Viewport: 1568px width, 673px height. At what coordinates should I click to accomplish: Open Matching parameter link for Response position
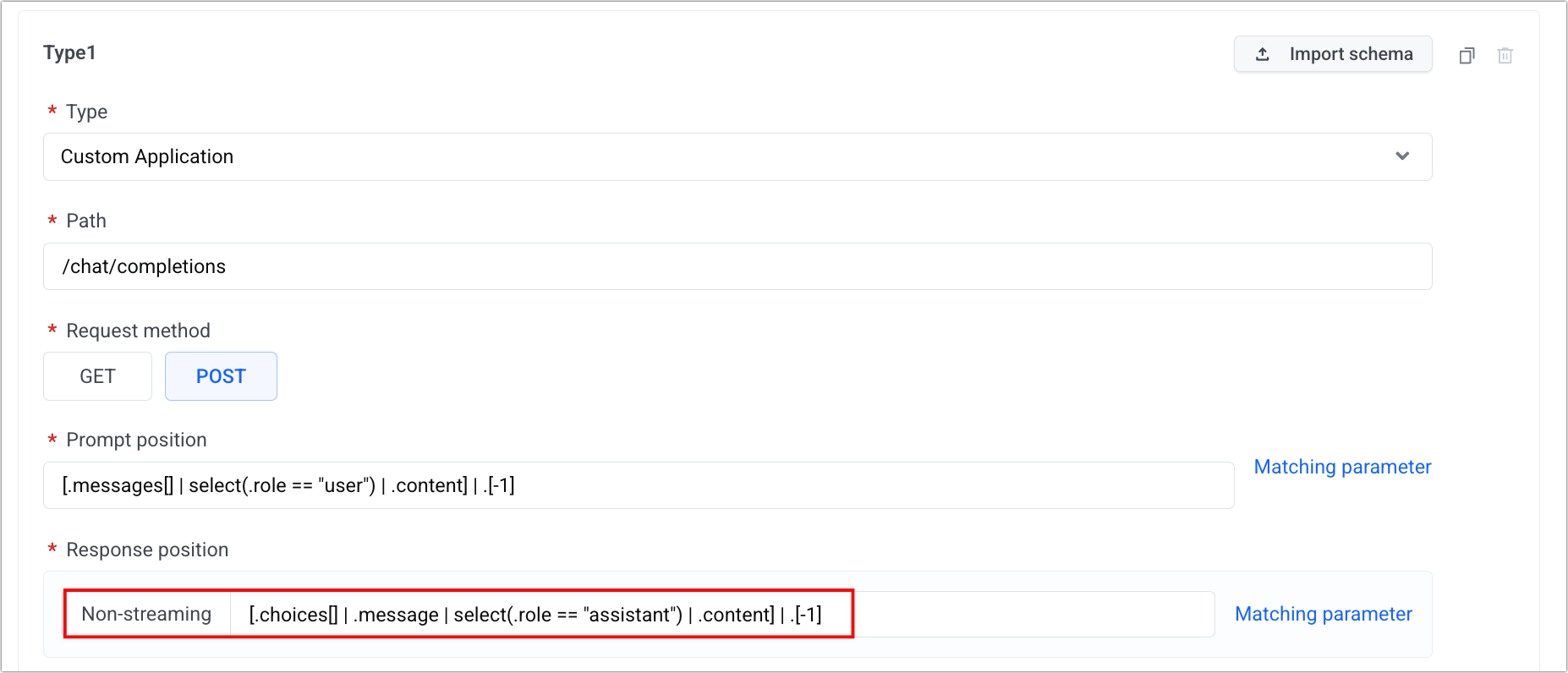click(x=1323, y=614)
